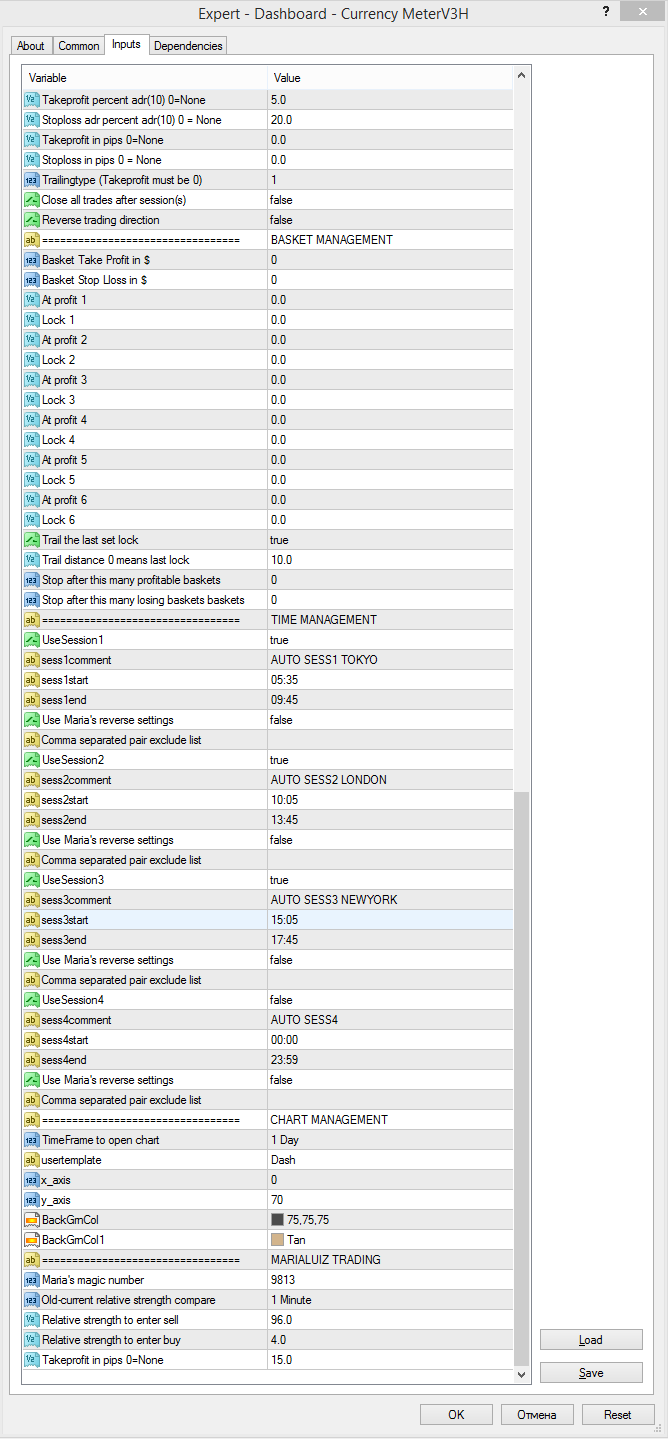Edit the usertemplate value Dash
668x1440 pixels.
(x=389, y=1160)
